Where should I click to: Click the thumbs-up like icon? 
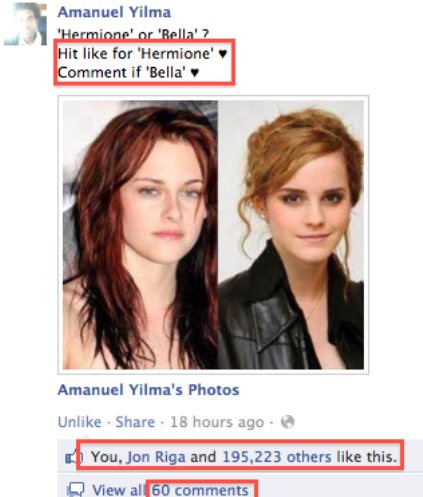pos(74,457)
